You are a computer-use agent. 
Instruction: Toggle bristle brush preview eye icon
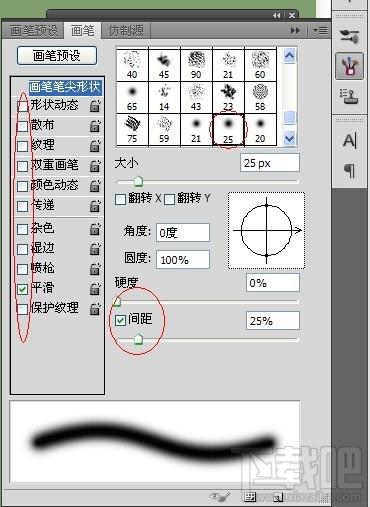(220, 497)
